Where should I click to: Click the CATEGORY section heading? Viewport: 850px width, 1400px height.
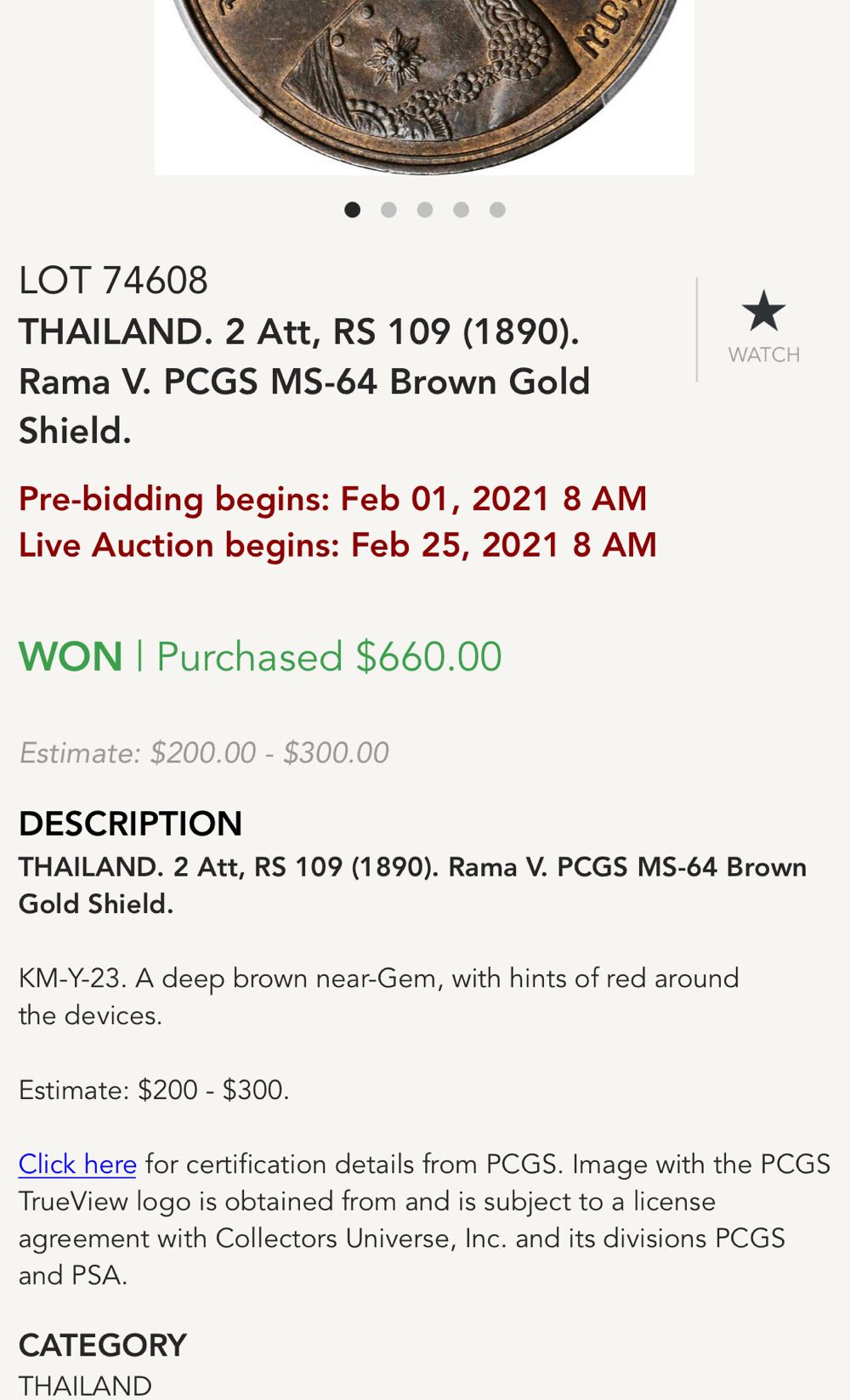point(102,1345)
